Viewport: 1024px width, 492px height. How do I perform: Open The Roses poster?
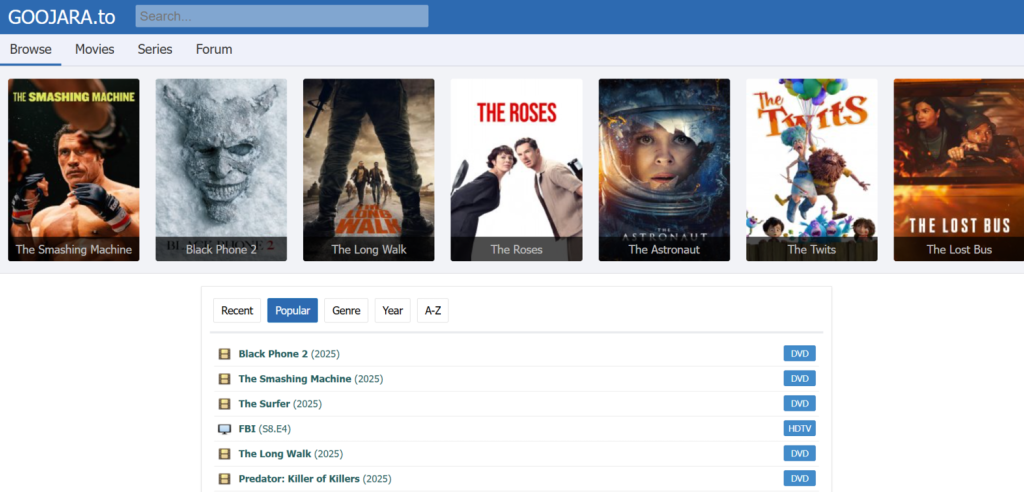[517, 170]
